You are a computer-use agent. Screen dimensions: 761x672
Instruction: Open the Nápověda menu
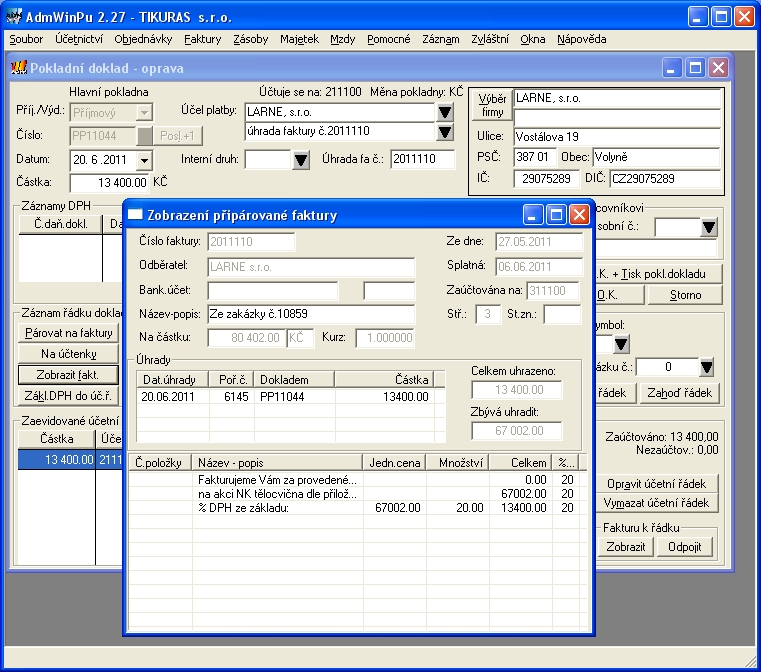pos(581,39)
